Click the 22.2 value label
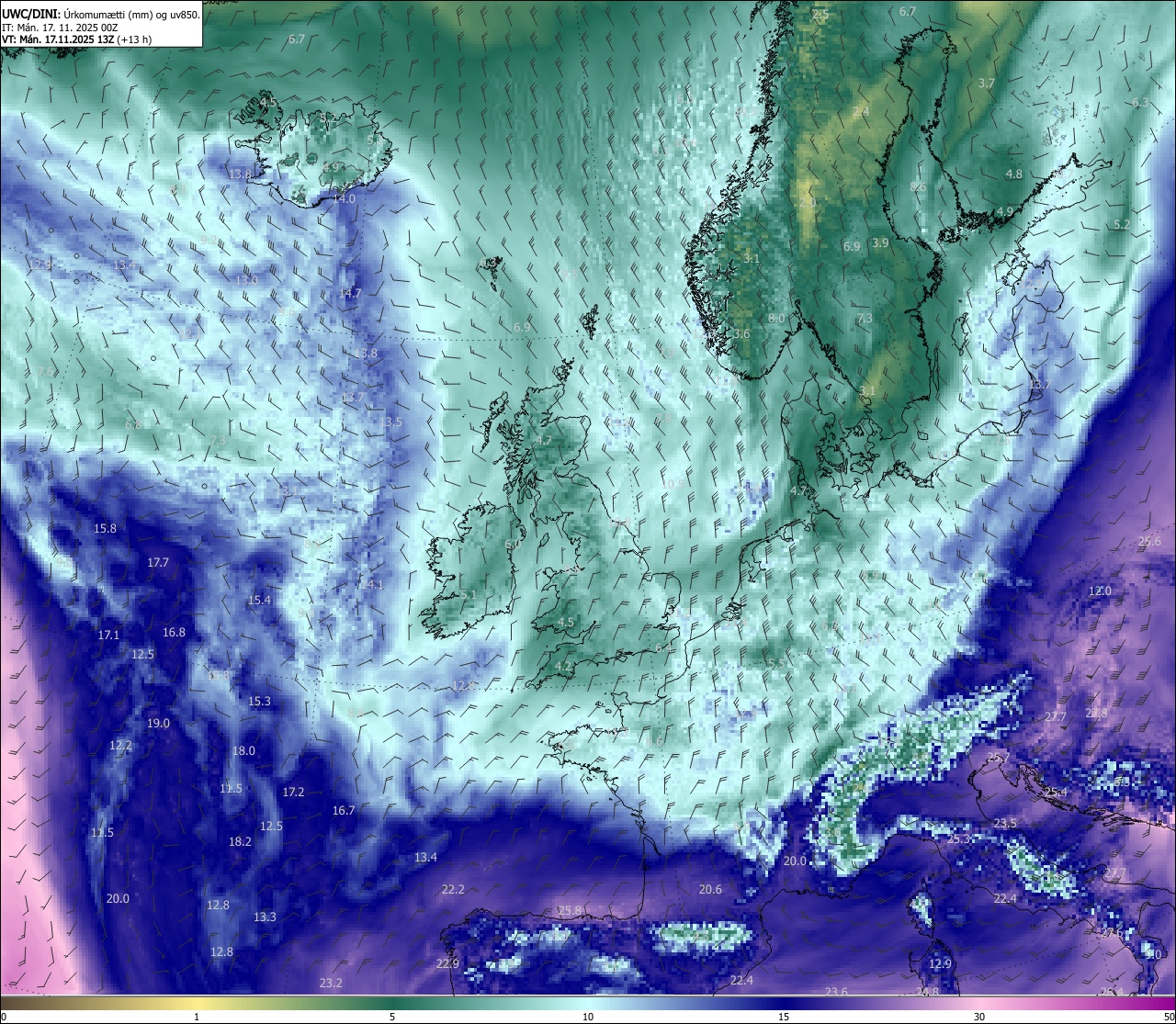This screenshot has width=1176, height=1024. (453, 890)
